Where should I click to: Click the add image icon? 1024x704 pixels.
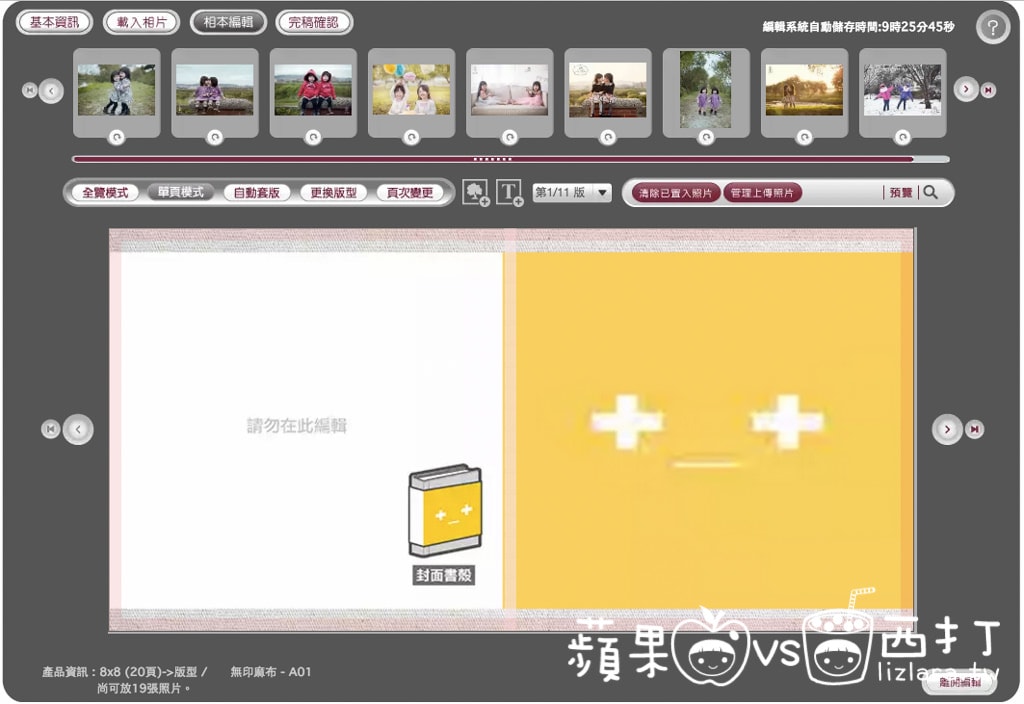475,193
